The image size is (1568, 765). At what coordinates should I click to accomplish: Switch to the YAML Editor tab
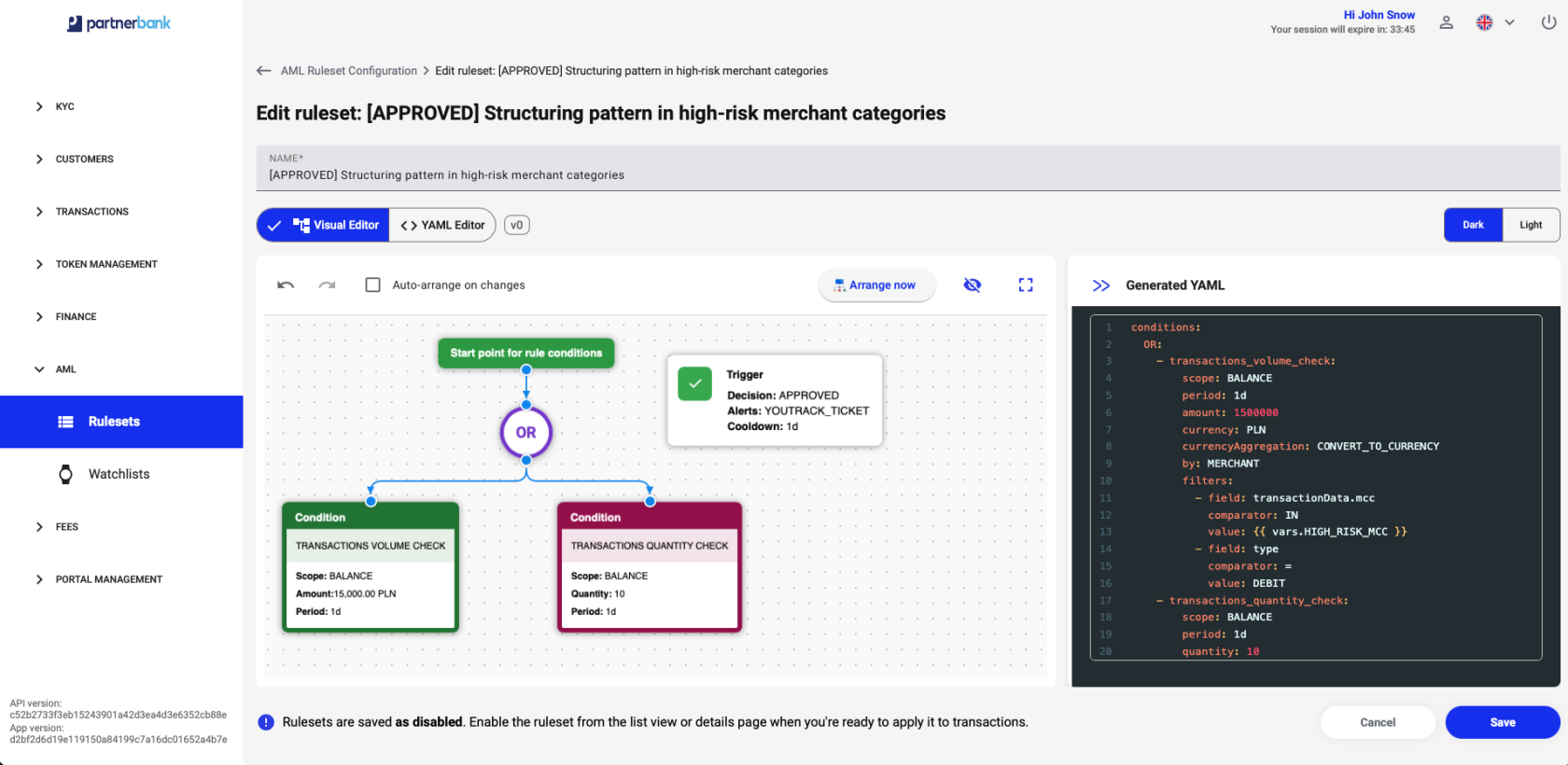point(442,225)
